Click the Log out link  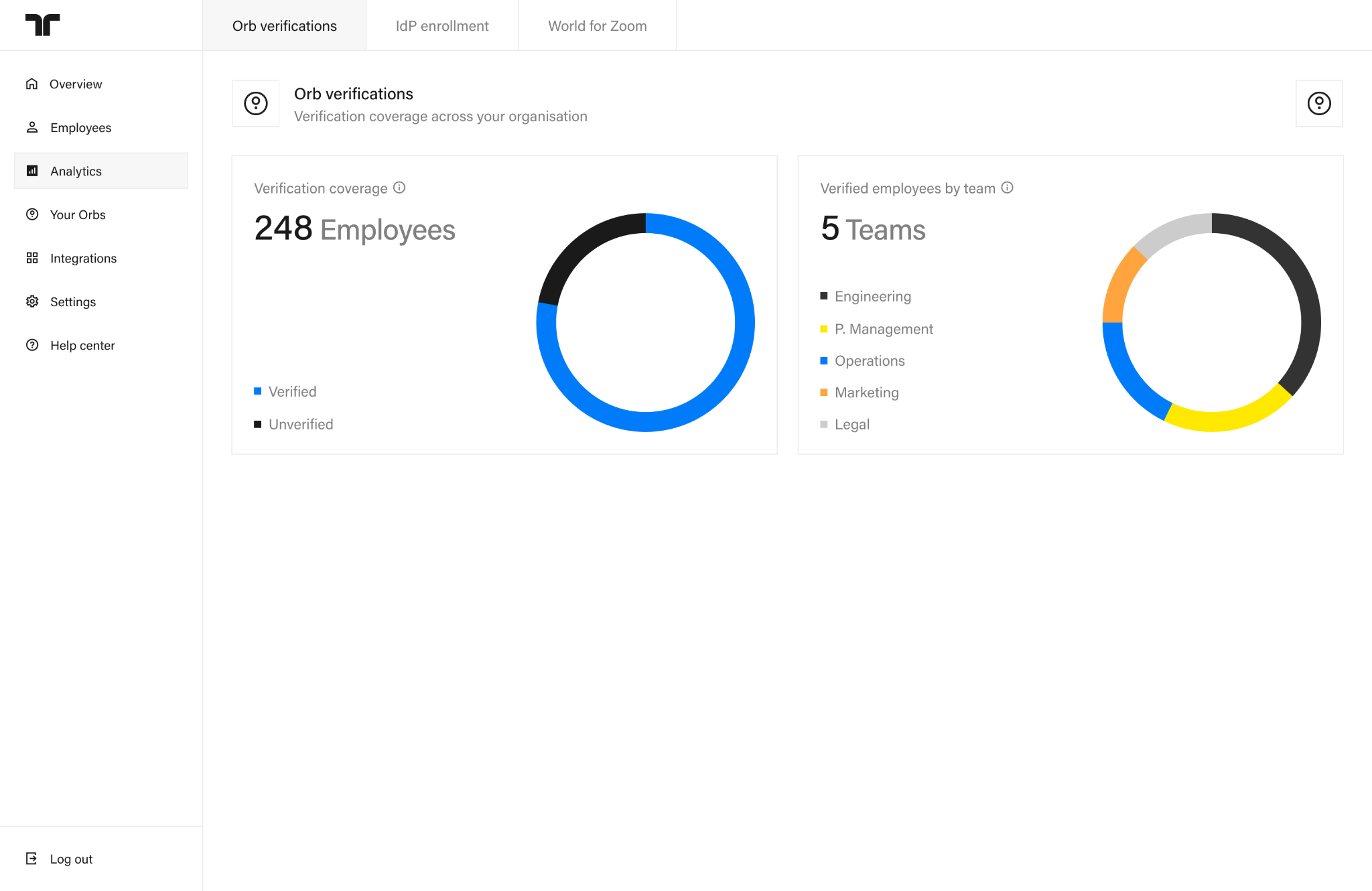[x=71, y=859]
